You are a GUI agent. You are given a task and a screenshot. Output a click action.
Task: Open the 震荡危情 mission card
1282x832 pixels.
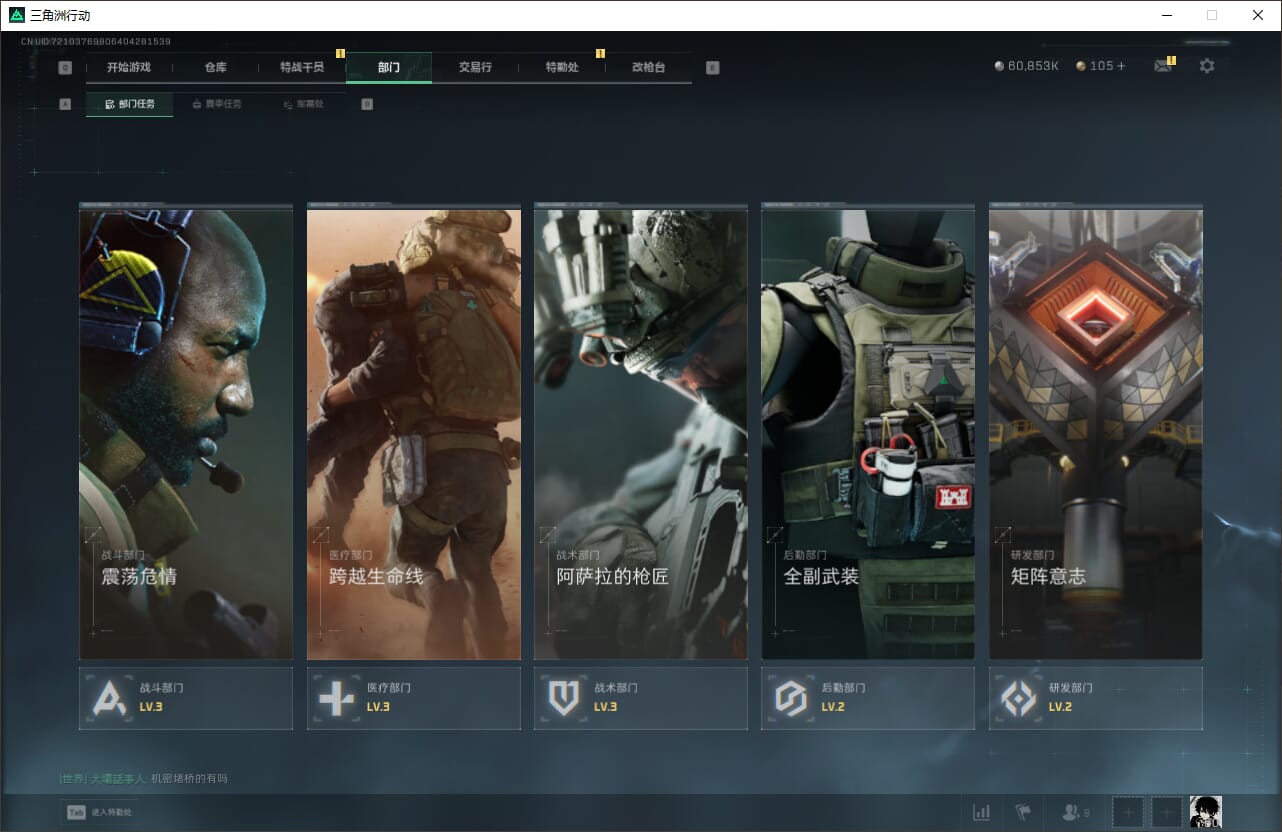click(186, 434)
